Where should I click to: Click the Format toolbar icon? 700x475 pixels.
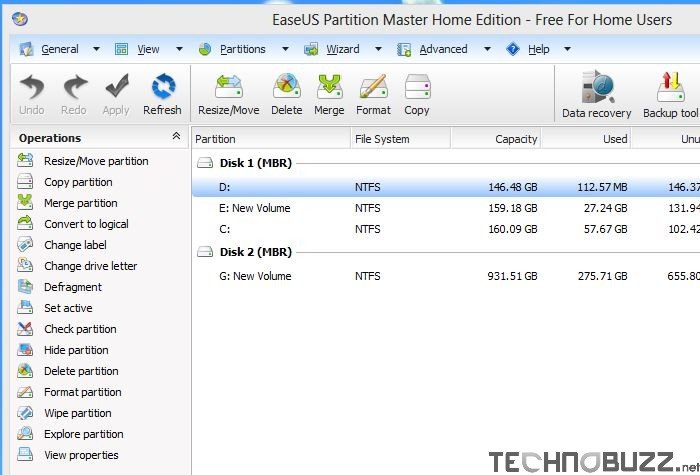pyautogui.click(x=373, y=86)
